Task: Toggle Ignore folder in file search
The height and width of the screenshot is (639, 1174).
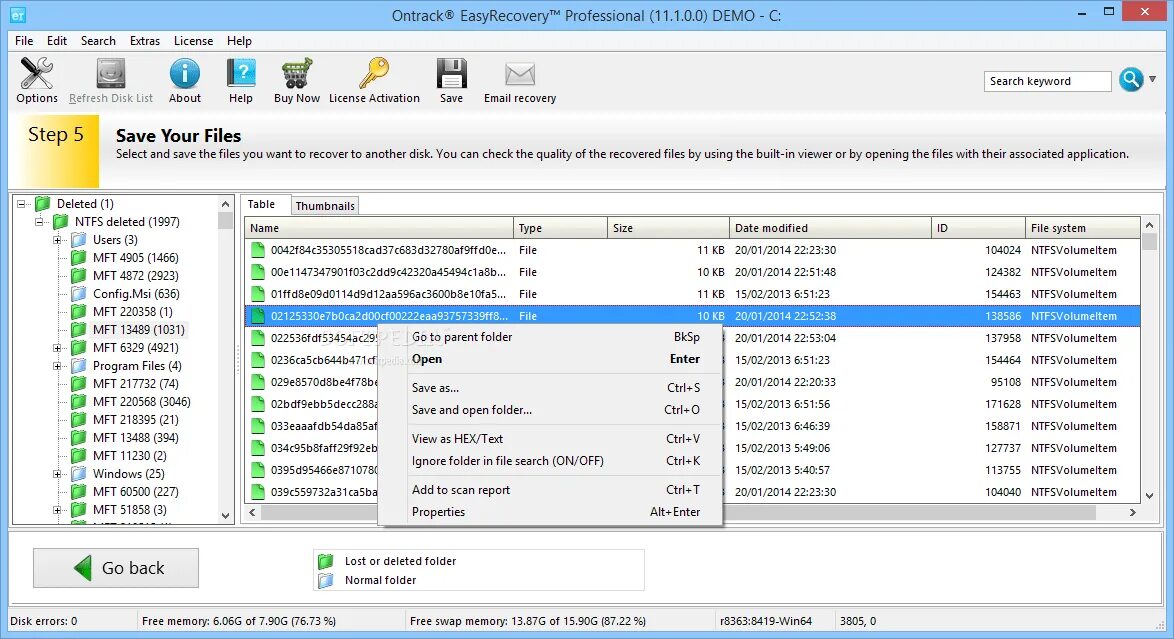Action: (550, 461)
